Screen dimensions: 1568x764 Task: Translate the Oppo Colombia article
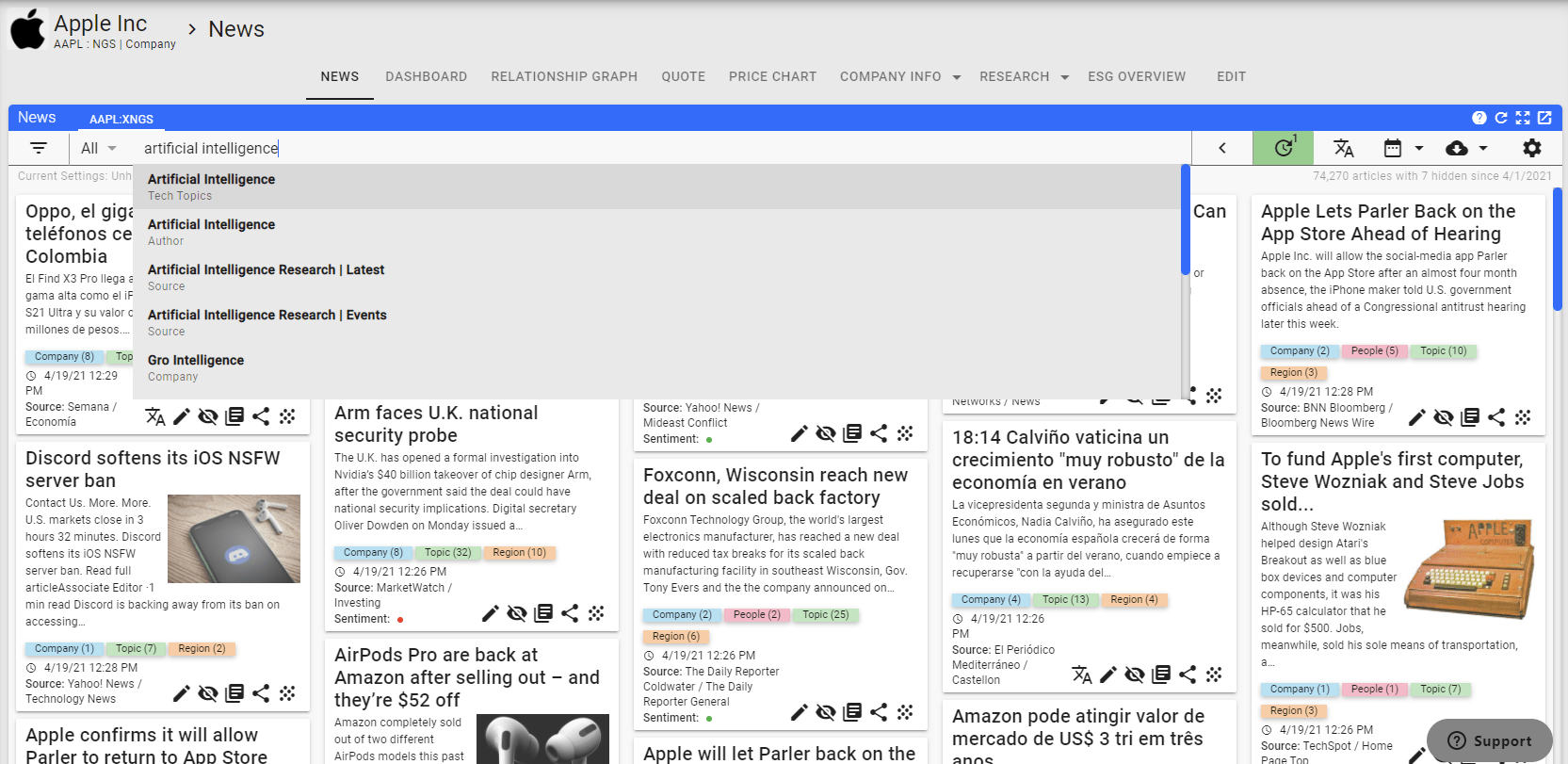155,416
